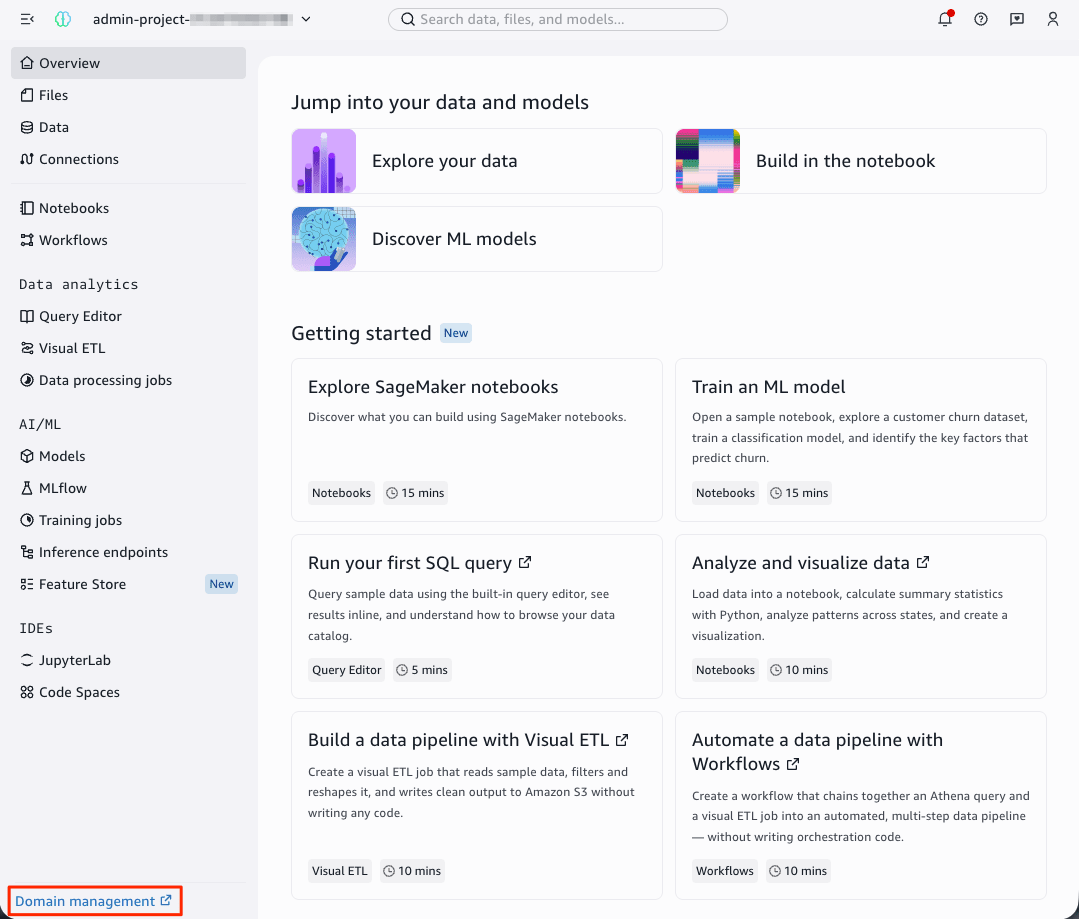1079x919 pixels.
Task: Click the Code Spaces icon in sidebar
Action: 27,692
